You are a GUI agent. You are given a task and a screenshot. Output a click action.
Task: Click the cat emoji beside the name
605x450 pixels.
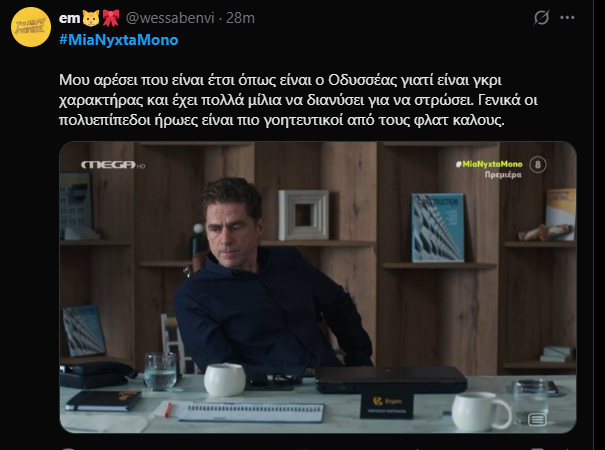point(91,18)
